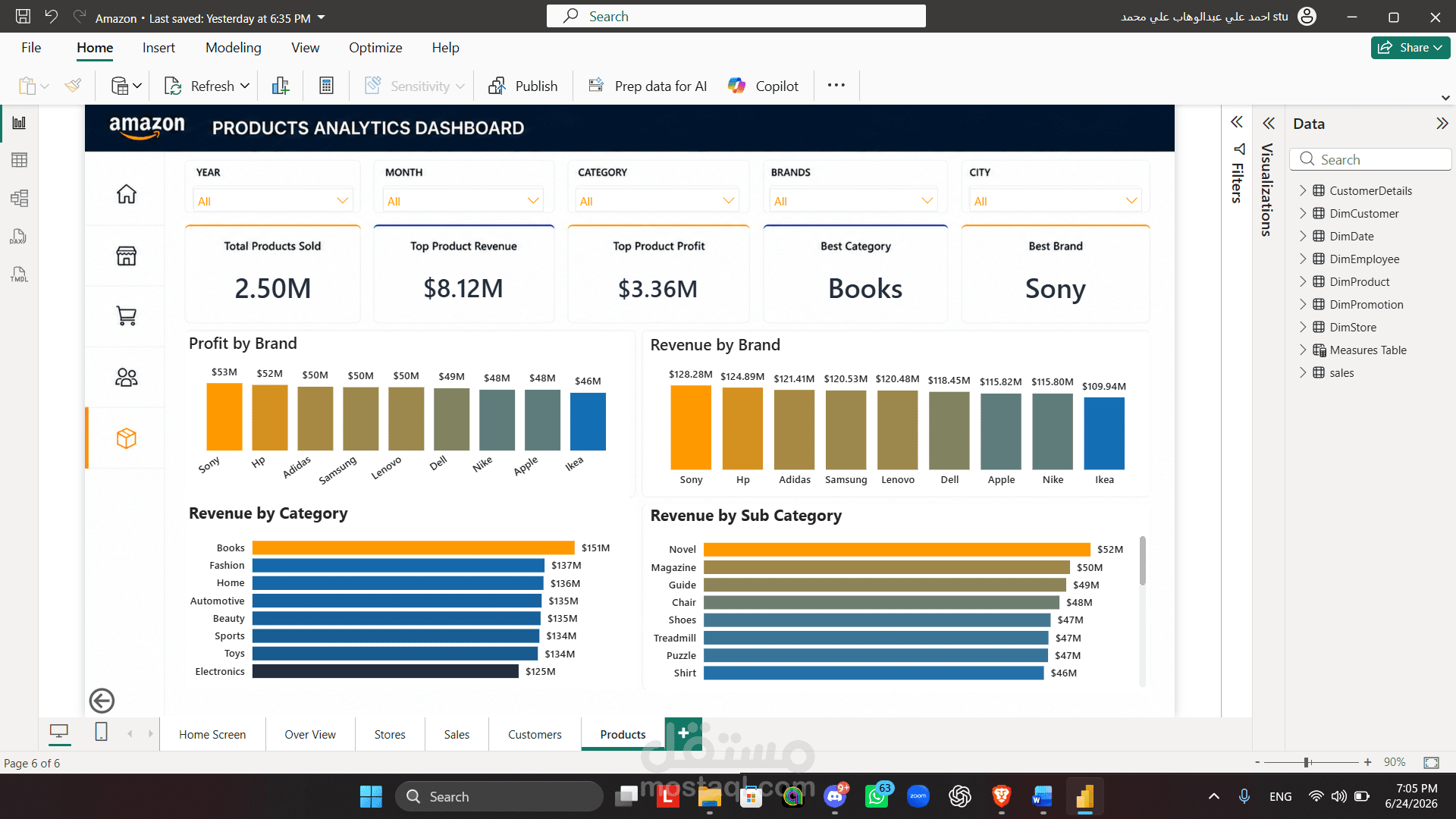Viewport: 1456px width, 819px height.
Task: Open the Modeling ribbon tab
Action: tap(233, 48)
